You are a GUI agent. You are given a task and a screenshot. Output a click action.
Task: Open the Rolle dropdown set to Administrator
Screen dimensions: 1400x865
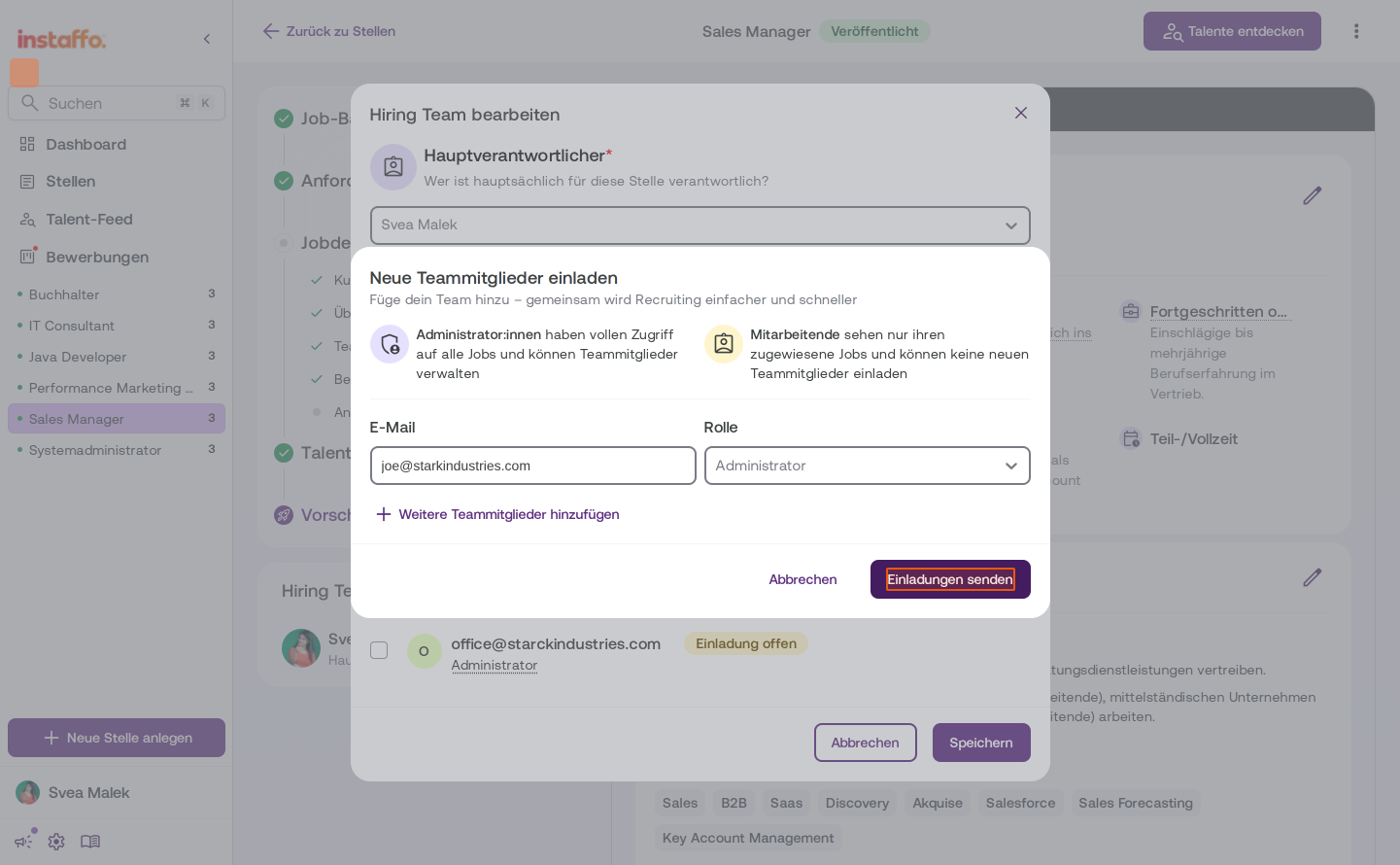pos(867,466)
